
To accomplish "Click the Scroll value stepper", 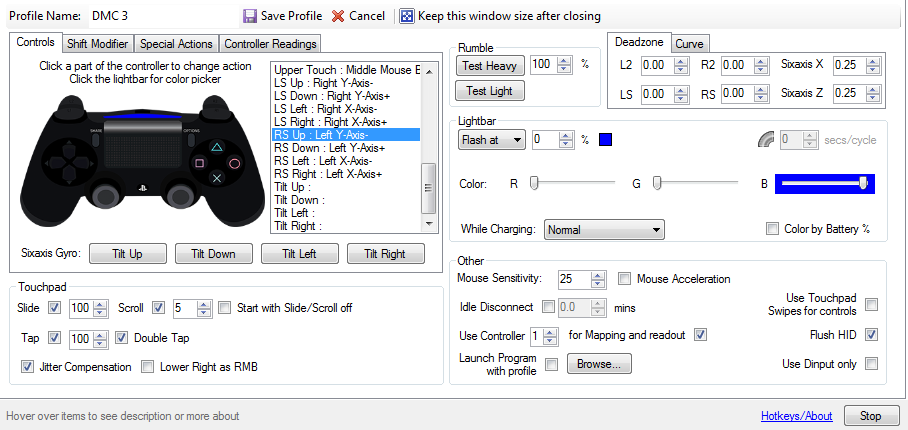I will pyautogui.click(x=204, y=308).
